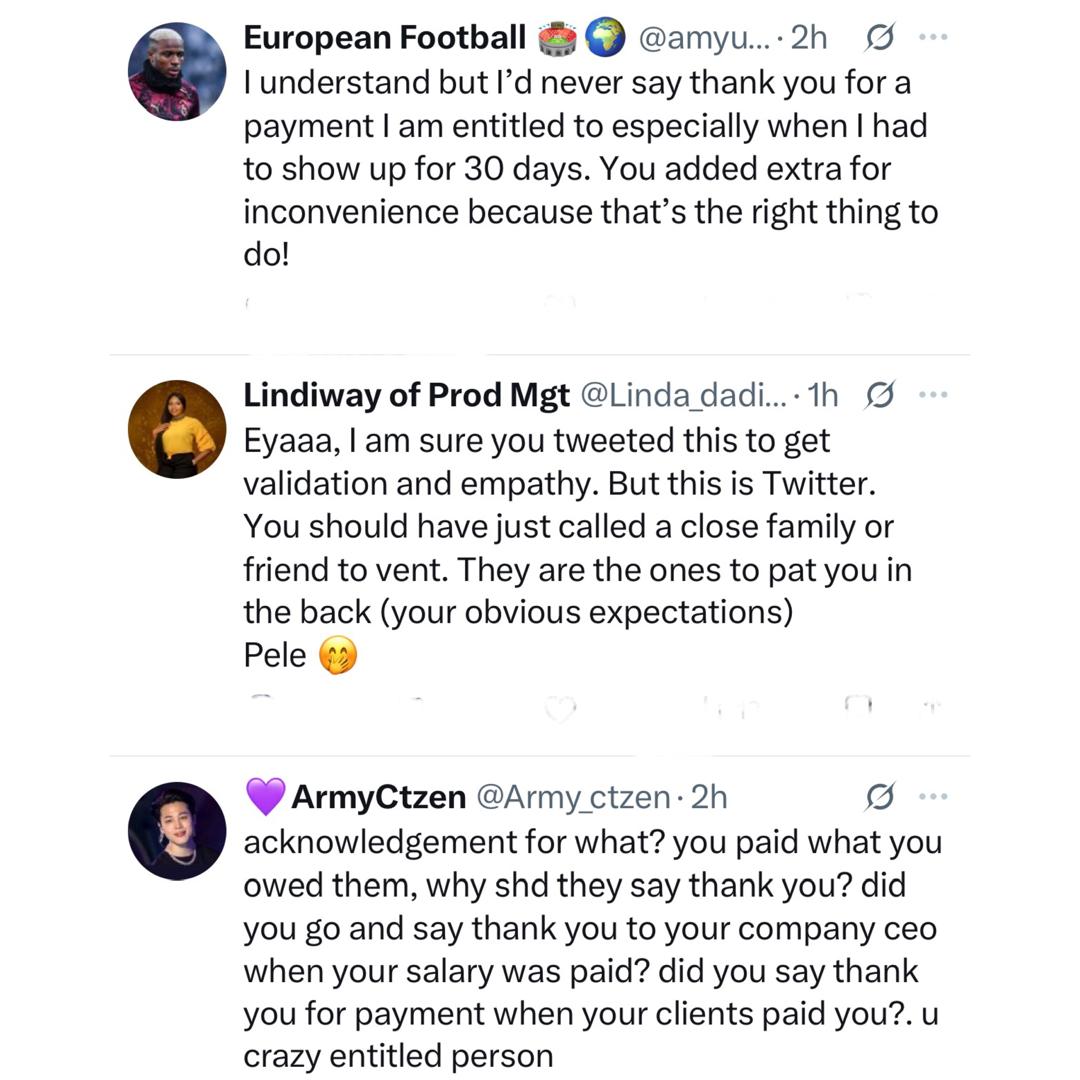The image size is (1080, 1080).
Task: Open the more options menu on ArmyCtzen's tweet
Action: point(934,796)
